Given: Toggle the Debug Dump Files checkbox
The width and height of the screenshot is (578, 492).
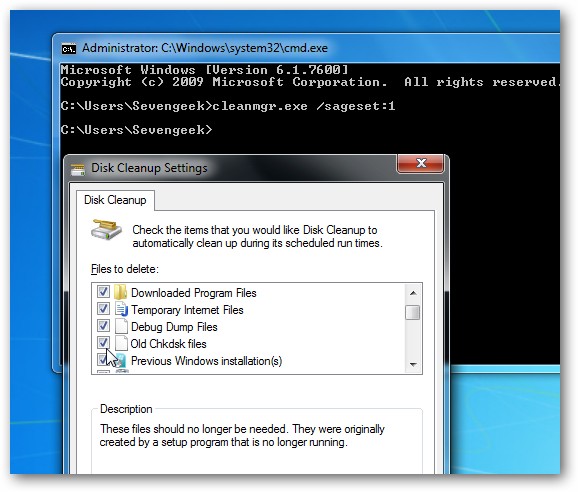Looking at the screenshot, I should coord(103,325).
